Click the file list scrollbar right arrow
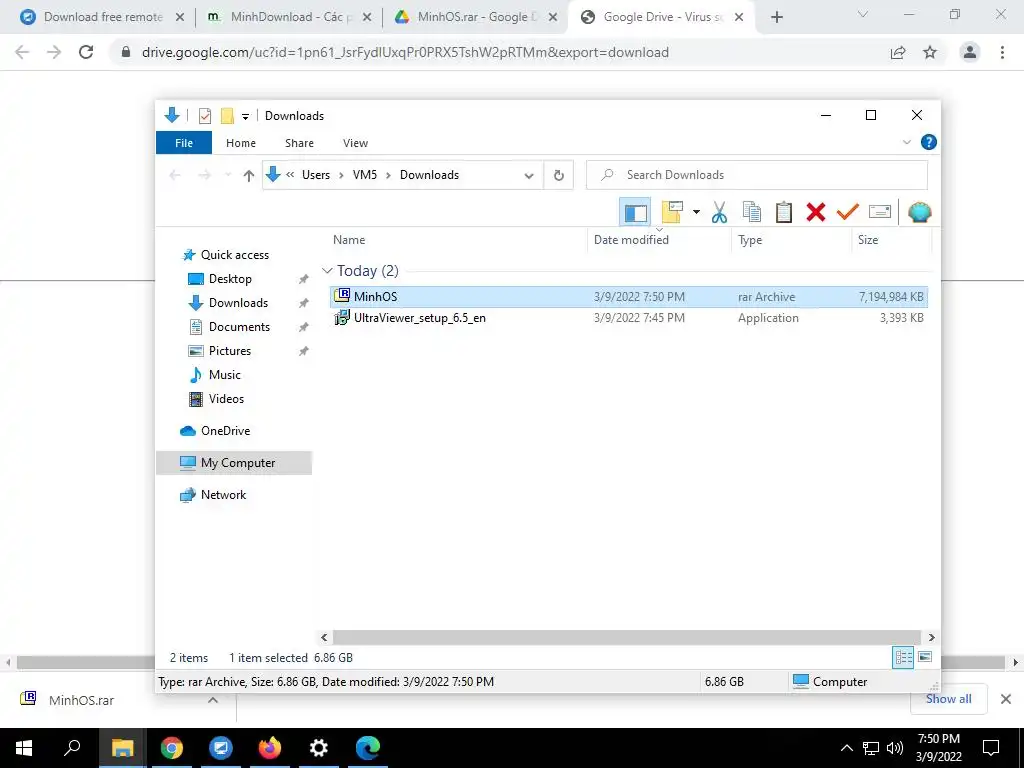The height and width of the screenshot is (768, 1024). pyautogui.click(x=931, y=637)
